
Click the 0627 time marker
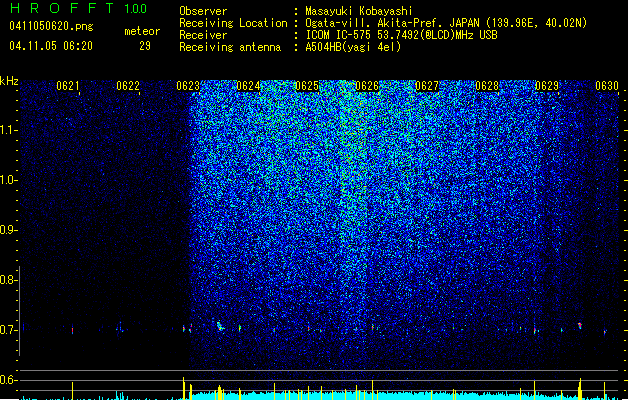[x=427, y=86]
